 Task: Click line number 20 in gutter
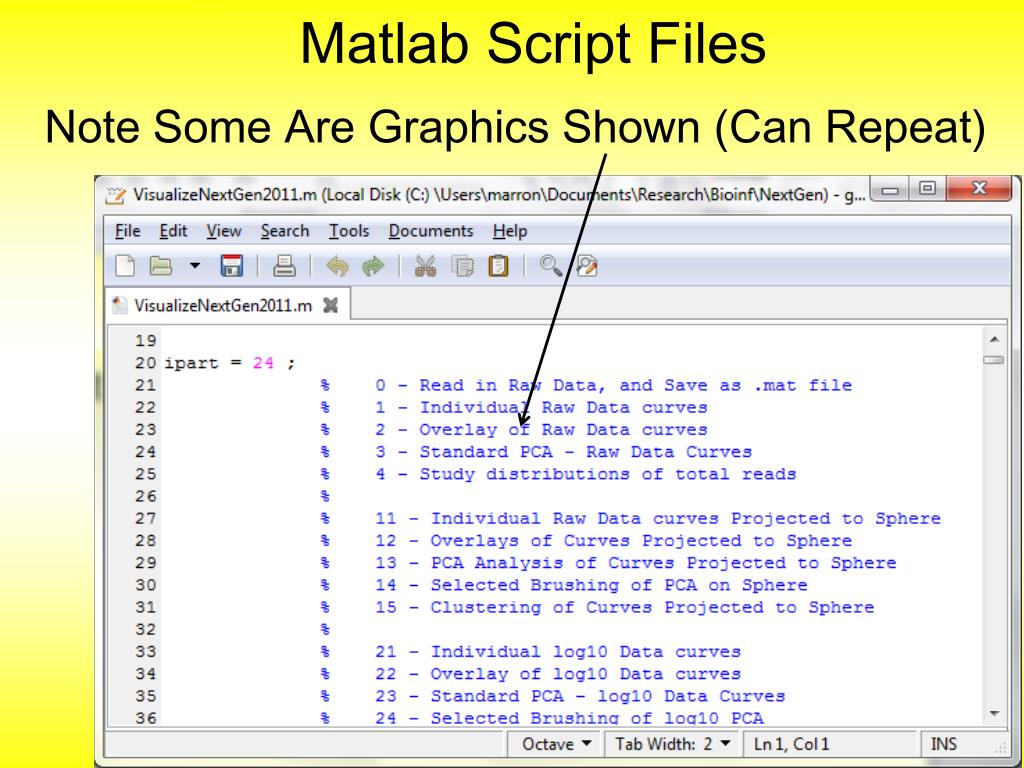tap(145, 363)
